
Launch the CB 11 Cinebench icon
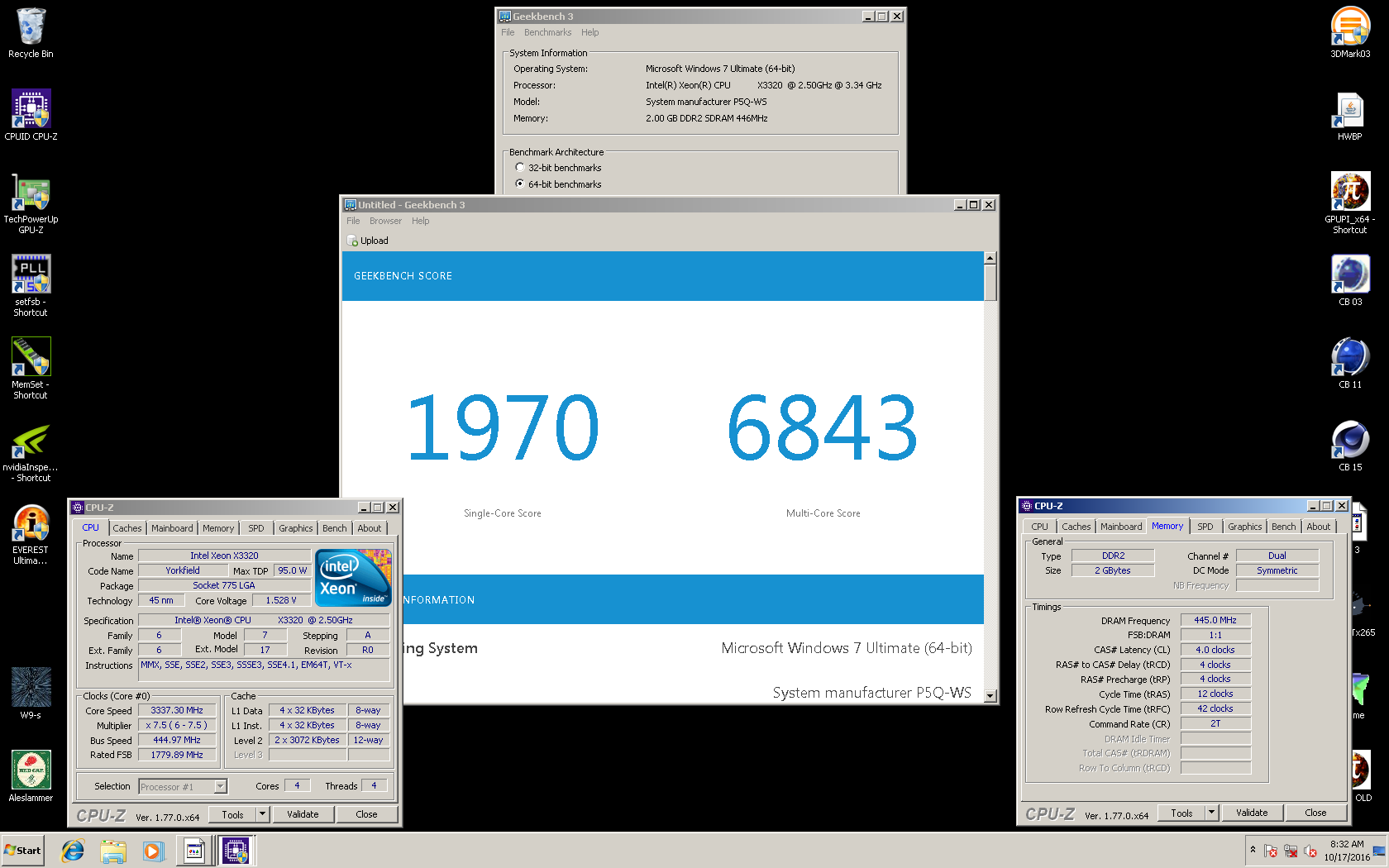coord(1350,364)
